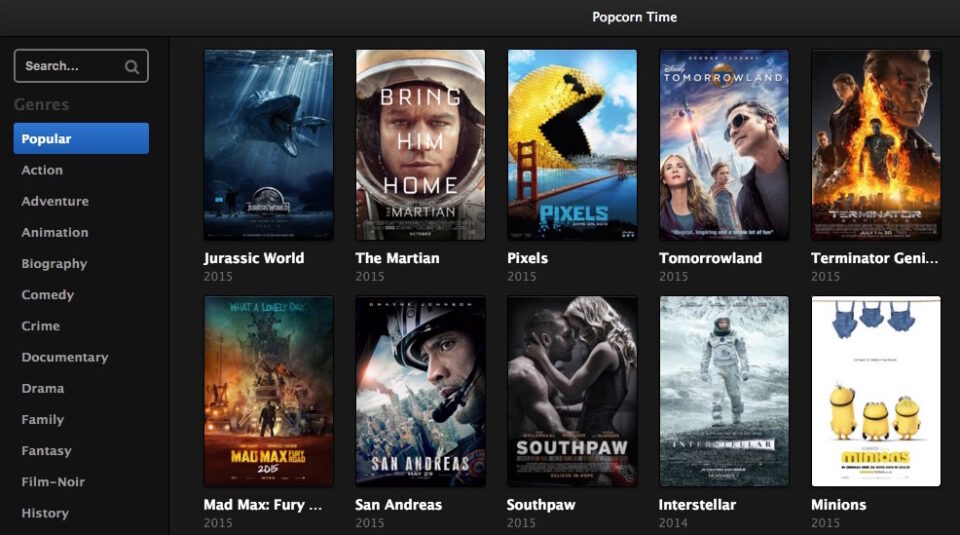Browse the Fantasy genre
960x535 pixels.
click(x=46, y=451)
